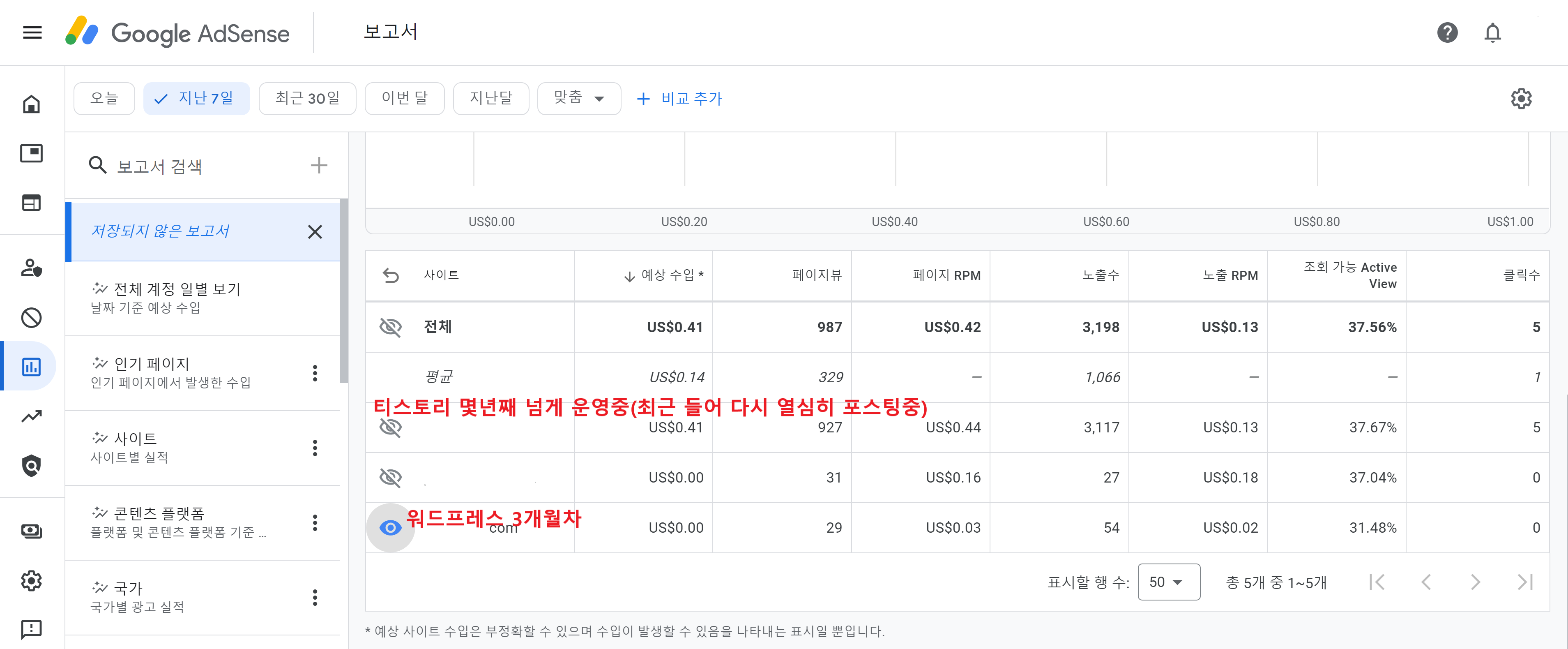The height and width of the screenshot is (649, 1568).
Task: Click the 37.56% Active View total value
Action: 1372,327
